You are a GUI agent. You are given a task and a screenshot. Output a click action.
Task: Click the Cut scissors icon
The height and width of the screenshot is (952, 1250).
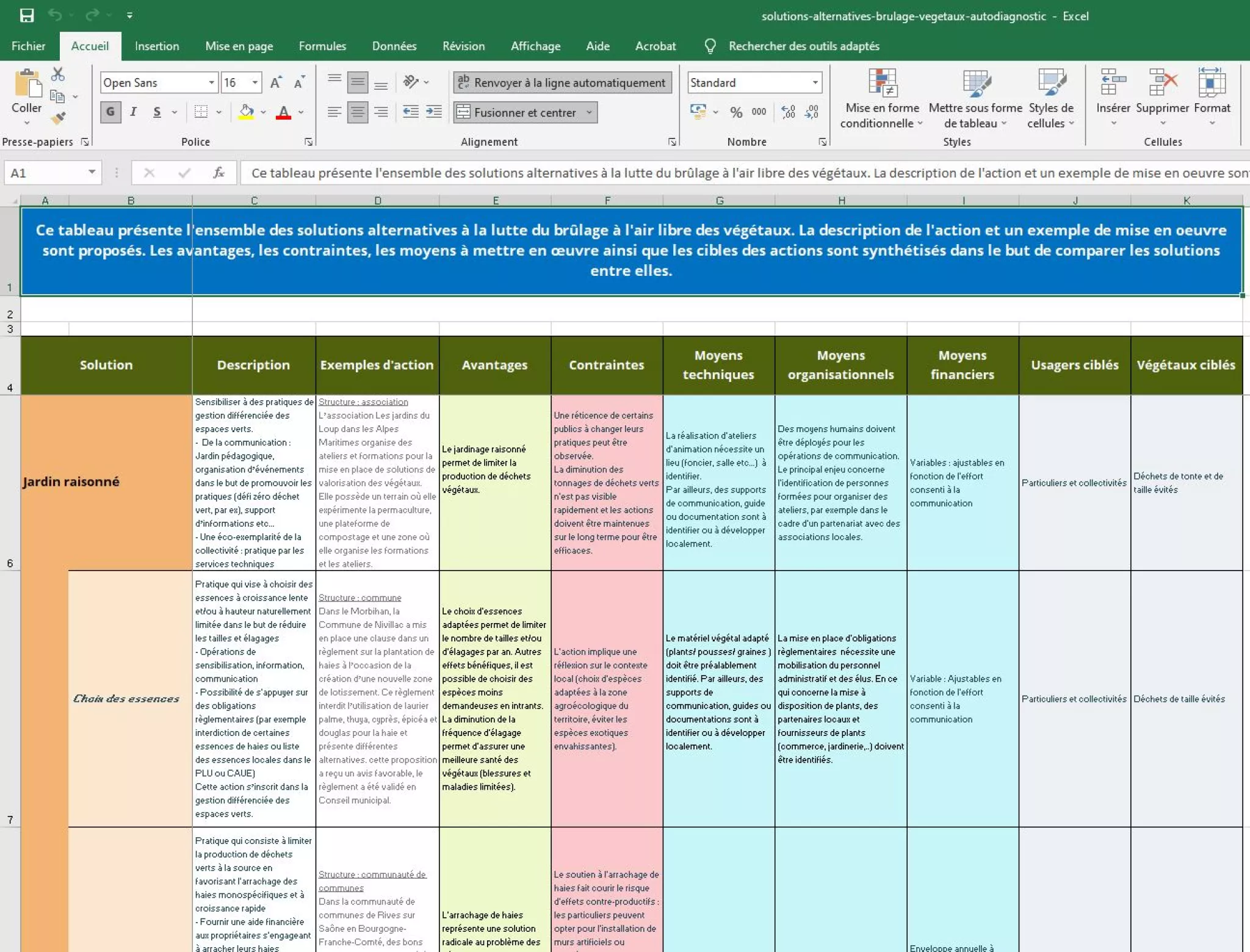pos(58,74)
